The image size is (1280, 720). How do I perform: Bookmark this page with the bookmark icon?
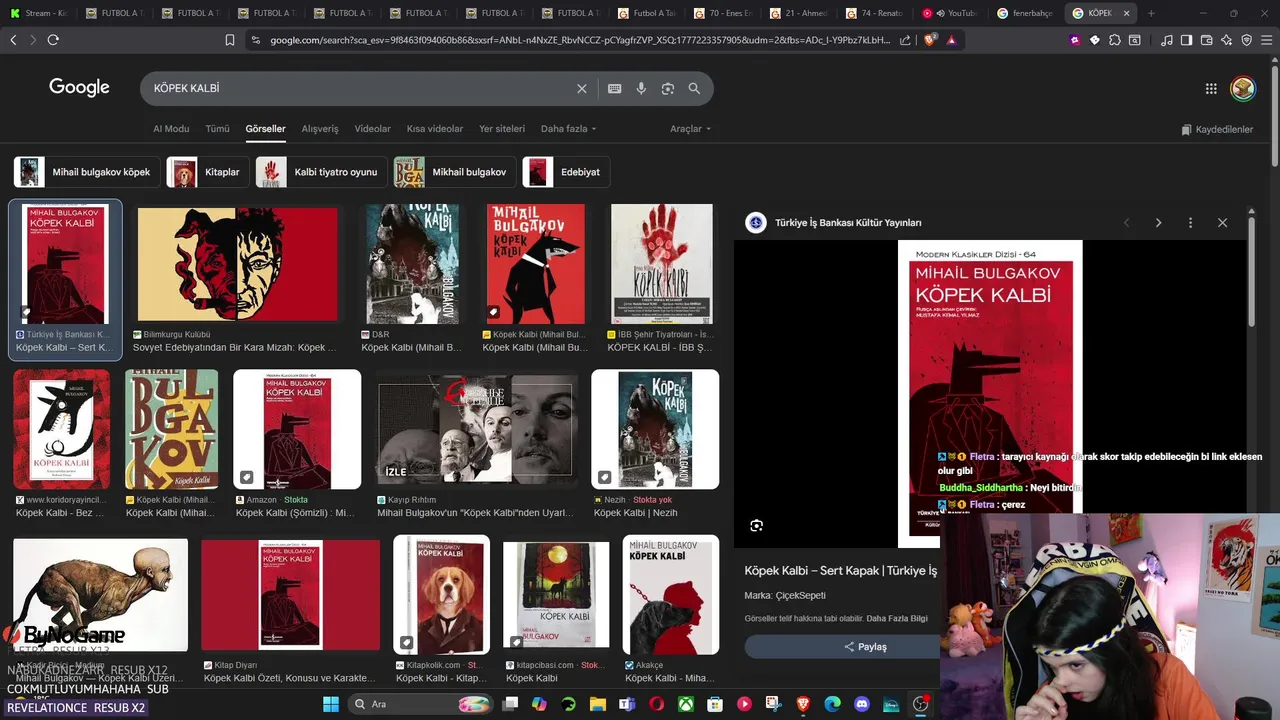click(x=230, y=40)
